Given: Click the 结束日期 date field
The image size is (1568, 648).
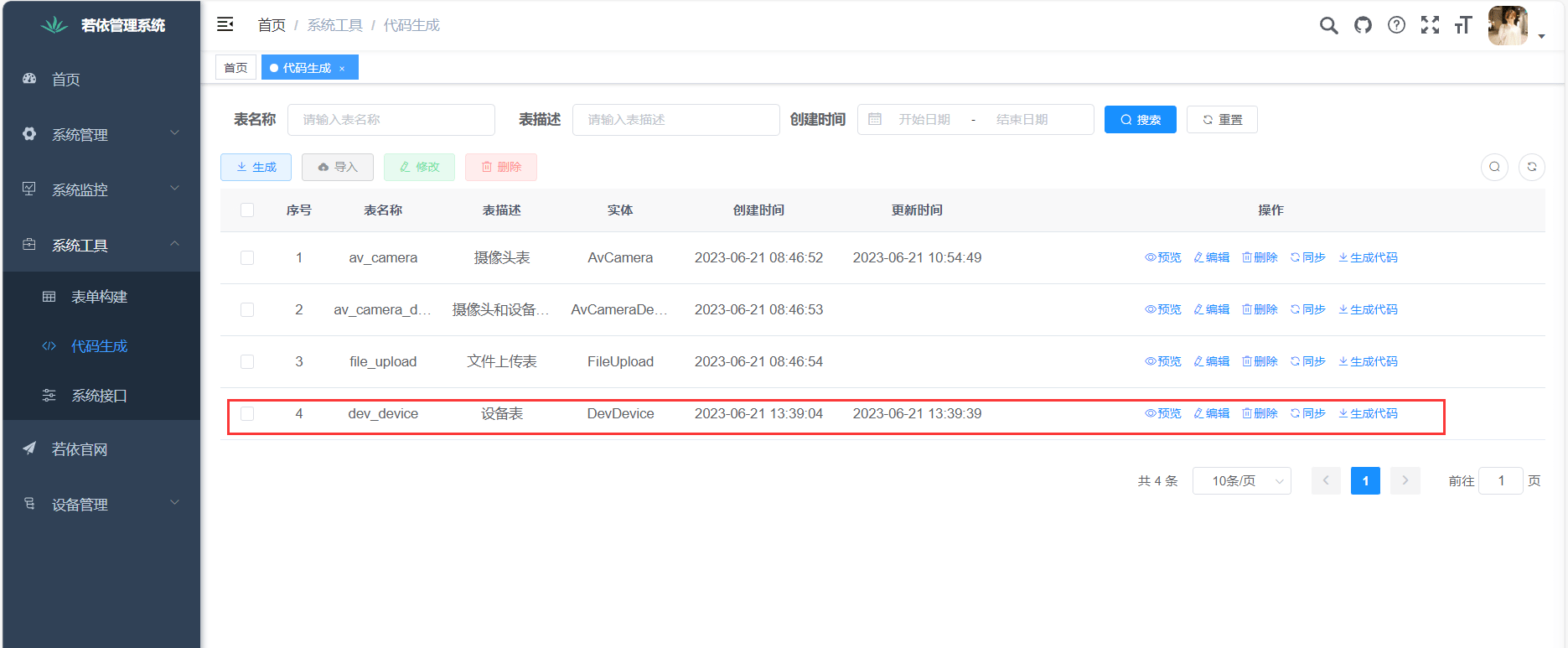Looking at the screenshot, I should coord(1022,119).
